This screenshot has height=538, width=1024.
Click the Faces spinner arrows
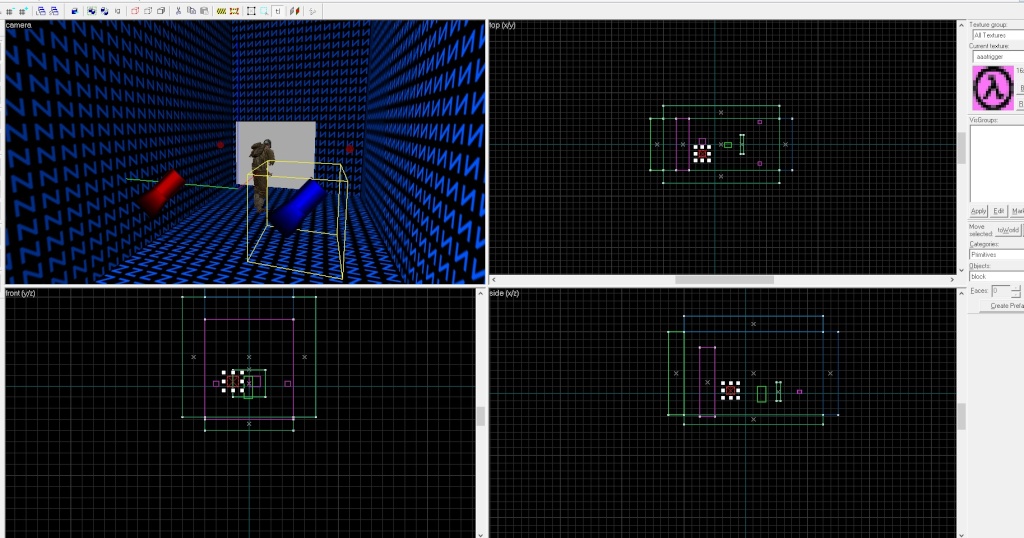click(1016, 291)
